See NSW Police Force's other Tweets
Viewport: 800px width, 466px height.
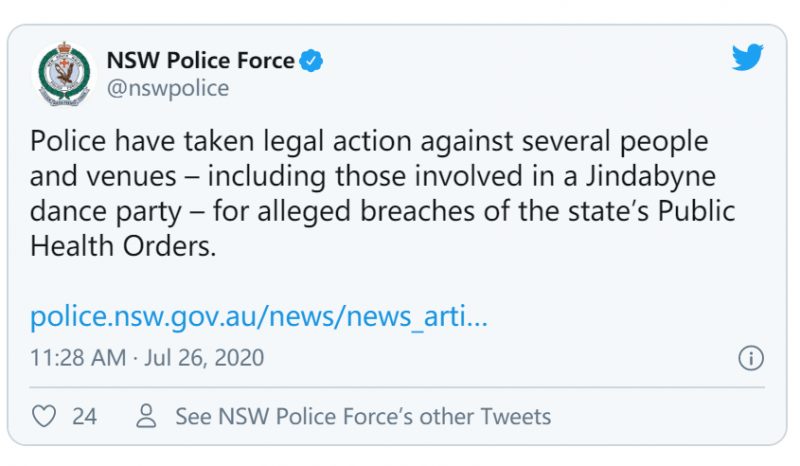pos(363,416)
